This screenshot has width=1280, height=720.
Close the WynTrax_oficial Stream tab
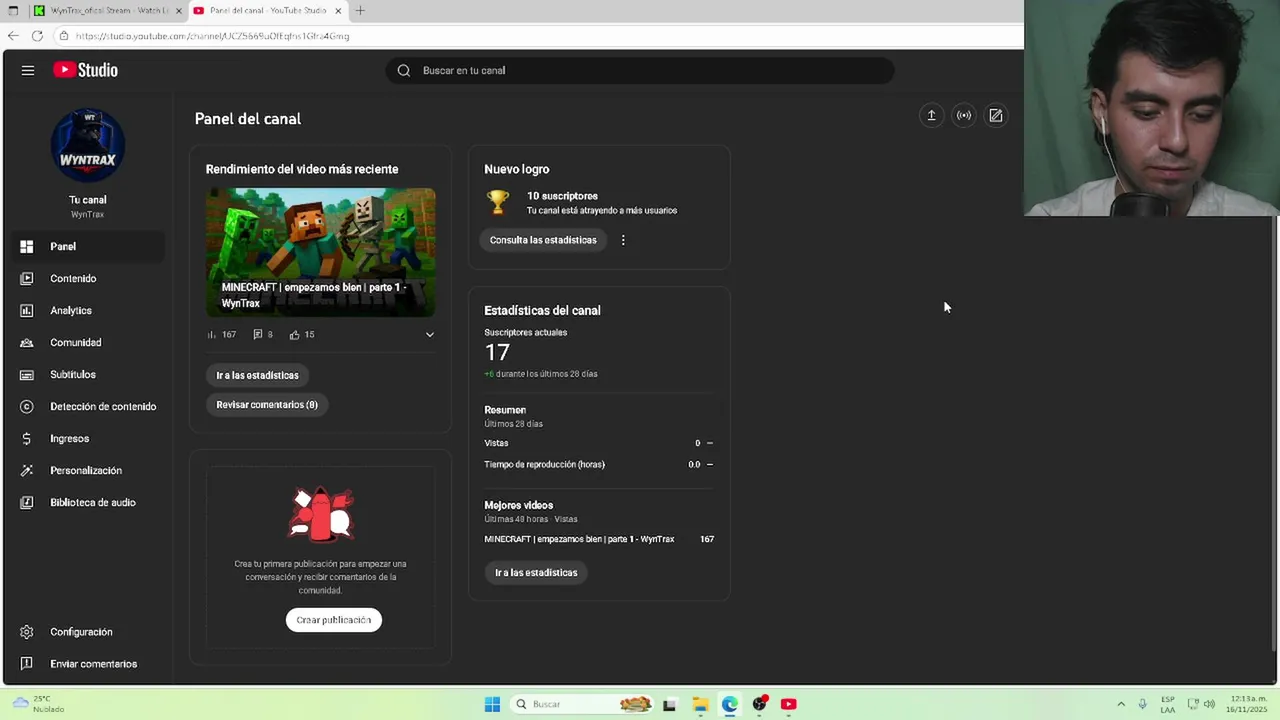179,10
